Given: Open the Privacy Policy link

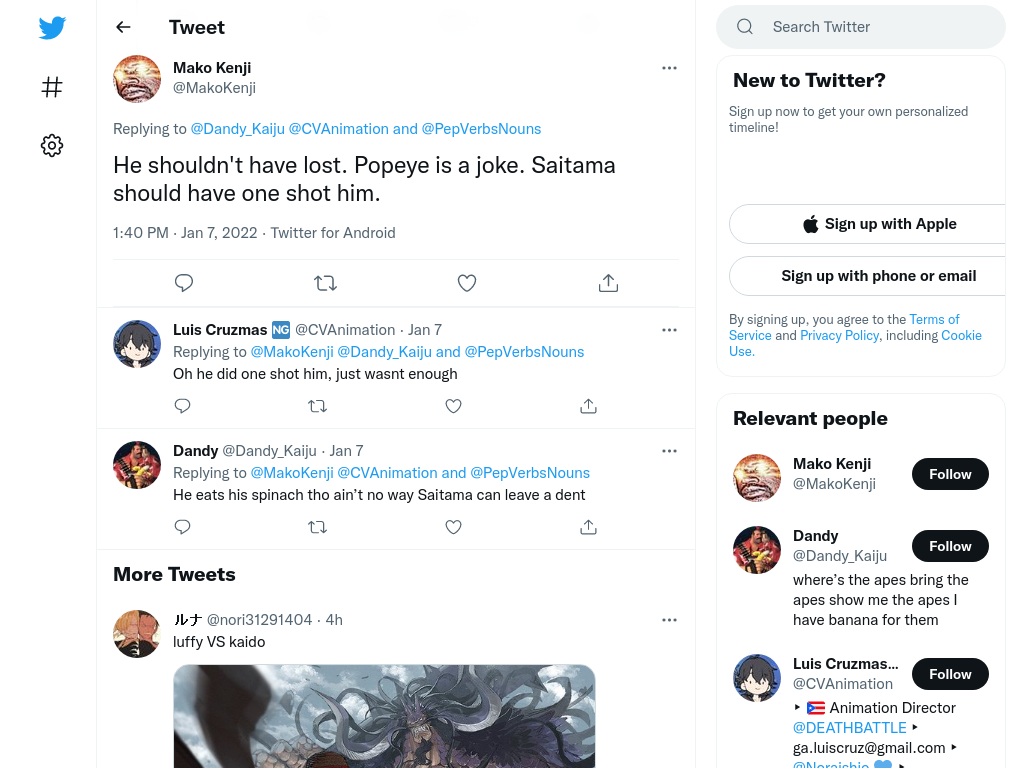Looking at the screenshot, I should (x=840, y=335).
